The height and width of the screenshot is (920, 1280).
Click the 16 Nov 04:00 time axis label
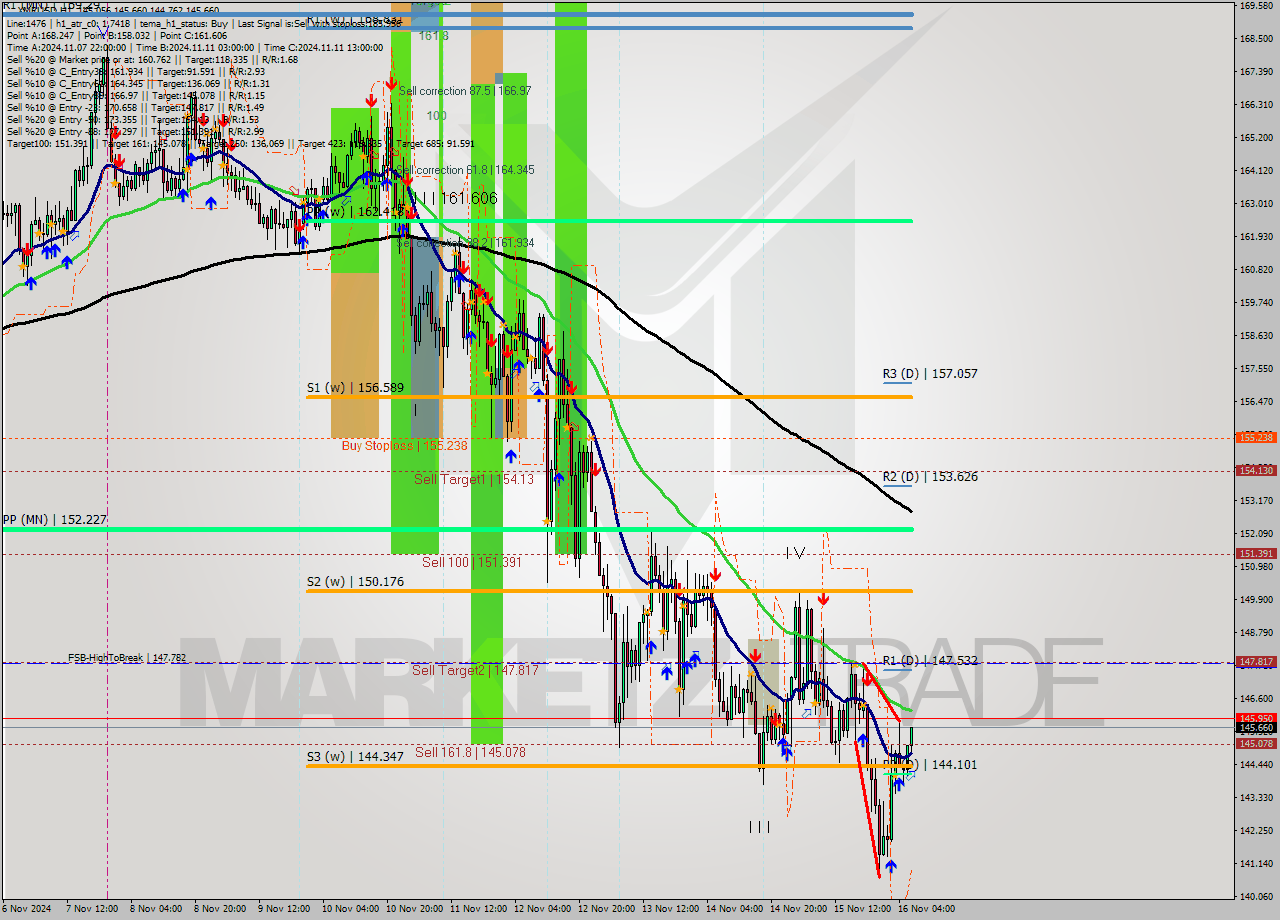tap(926, 909)
